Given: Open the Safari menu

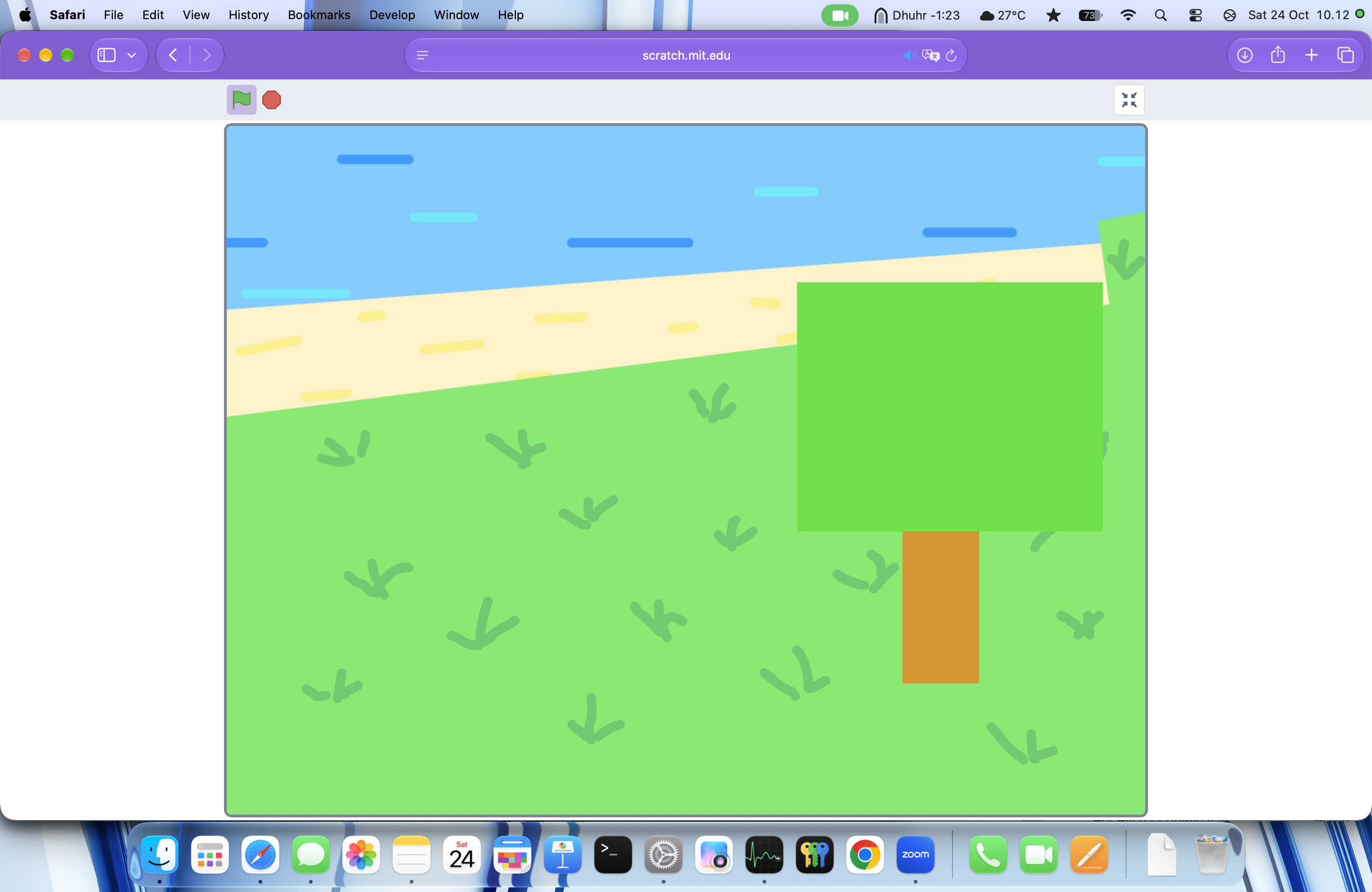Looking at the screenshot, I should pos(68,15).
